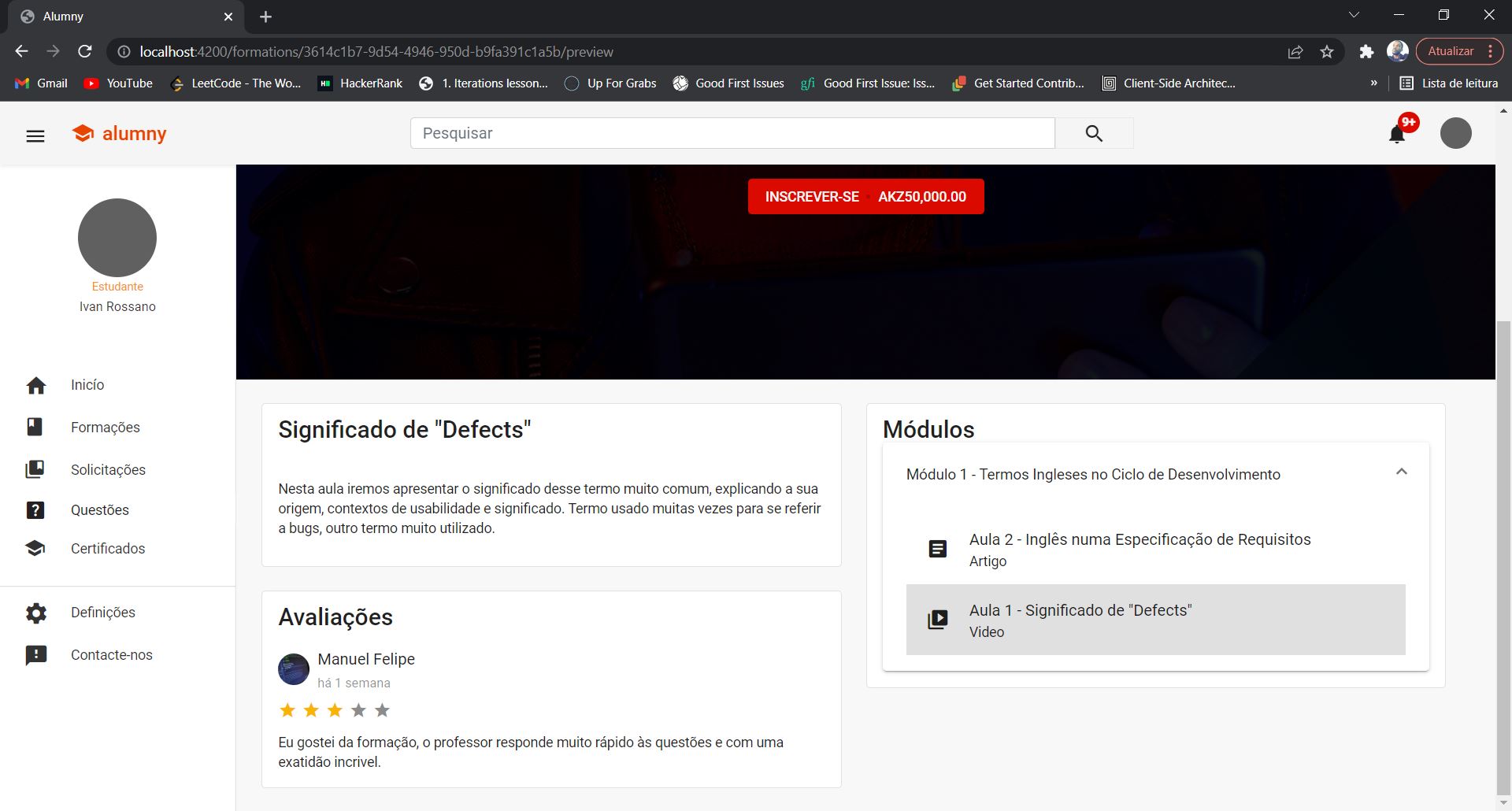The height and width of the screenshot is (811, 1512).
Task: Close the Alumny tab
Action: 228,17
